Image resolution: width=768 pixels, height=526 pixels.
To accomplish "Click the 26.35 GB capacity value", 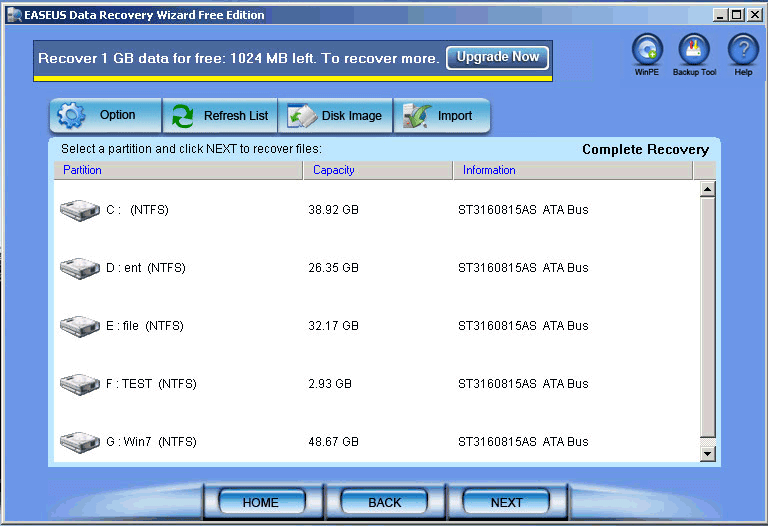I will point(334,268).
